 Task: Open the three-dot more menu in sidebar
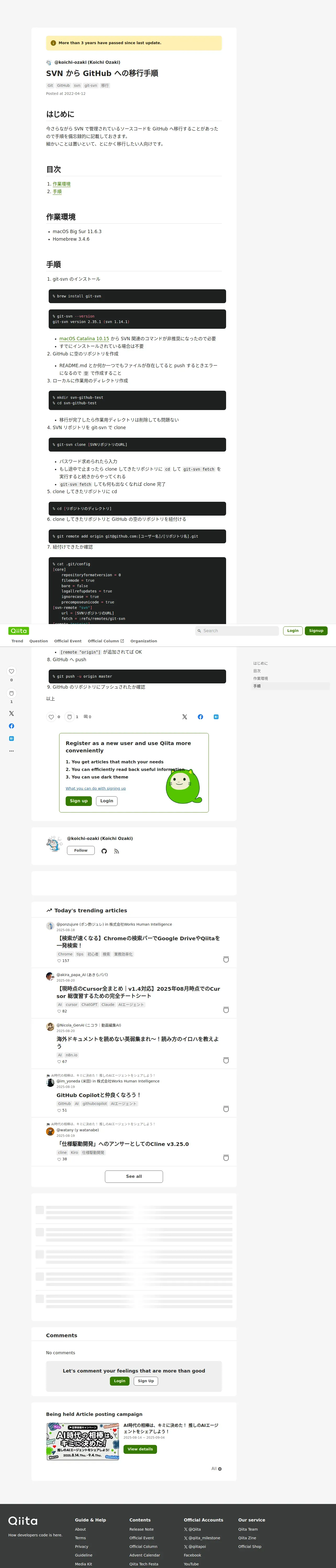(11, 751)
